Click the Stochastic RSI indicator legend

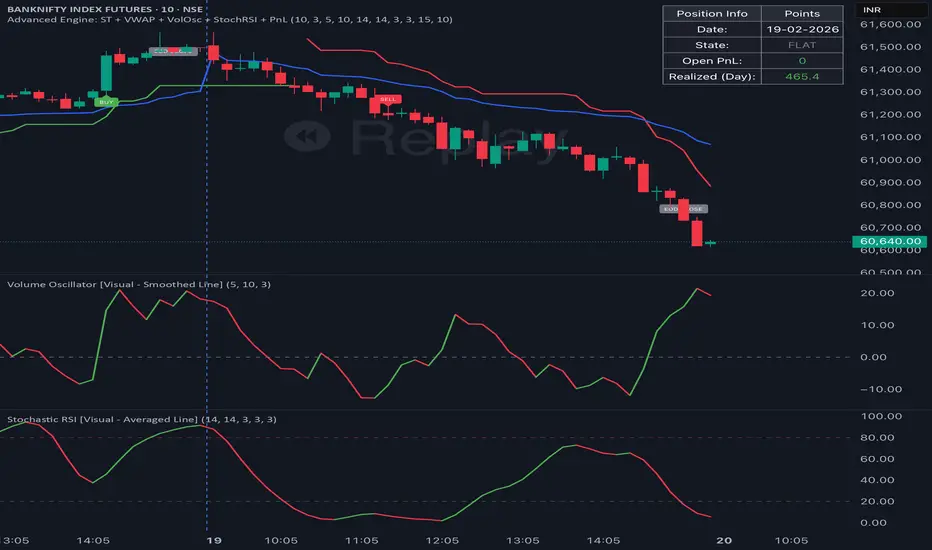pyautogui.click(x=141, y=419)
